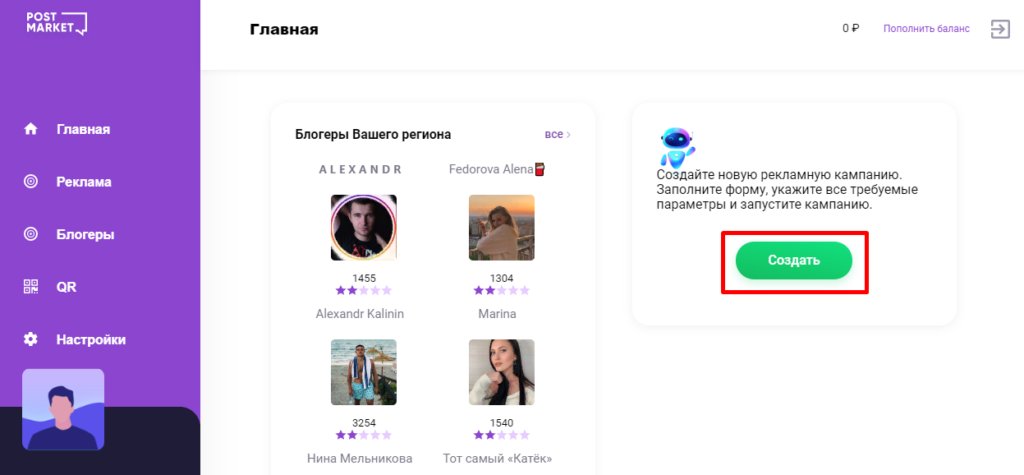Open the Главная home icon
The height and width of the screenshot is (475, 1024).
click(31, 129)
